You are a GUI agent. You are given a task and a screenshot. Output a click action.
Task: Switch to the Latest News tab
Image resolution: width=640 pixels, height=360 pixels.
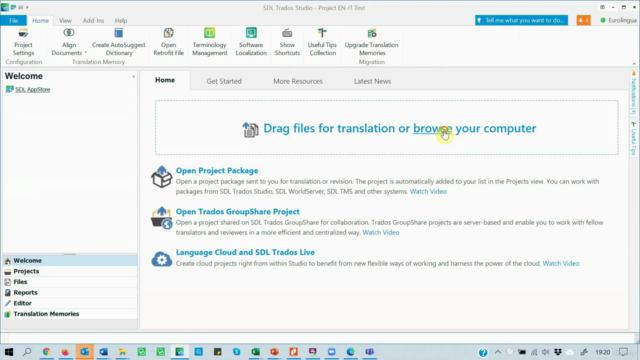point(372,81)
